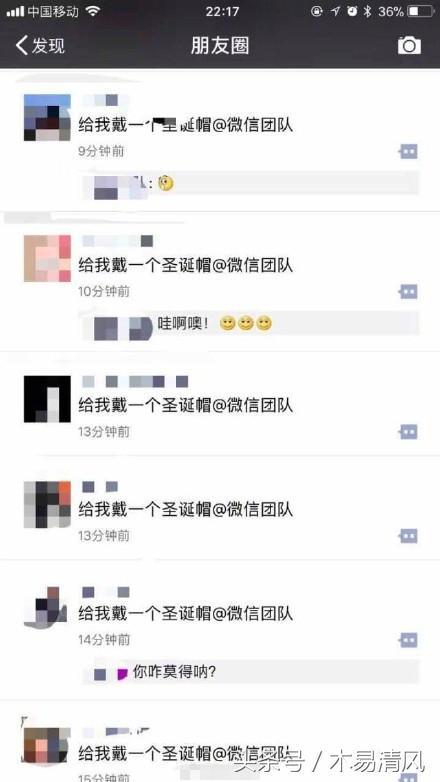Viewport: 440px width, 782px height.
Task: Tap the blurred avatar of the 9分钟前 post
Action: (47, 118)
